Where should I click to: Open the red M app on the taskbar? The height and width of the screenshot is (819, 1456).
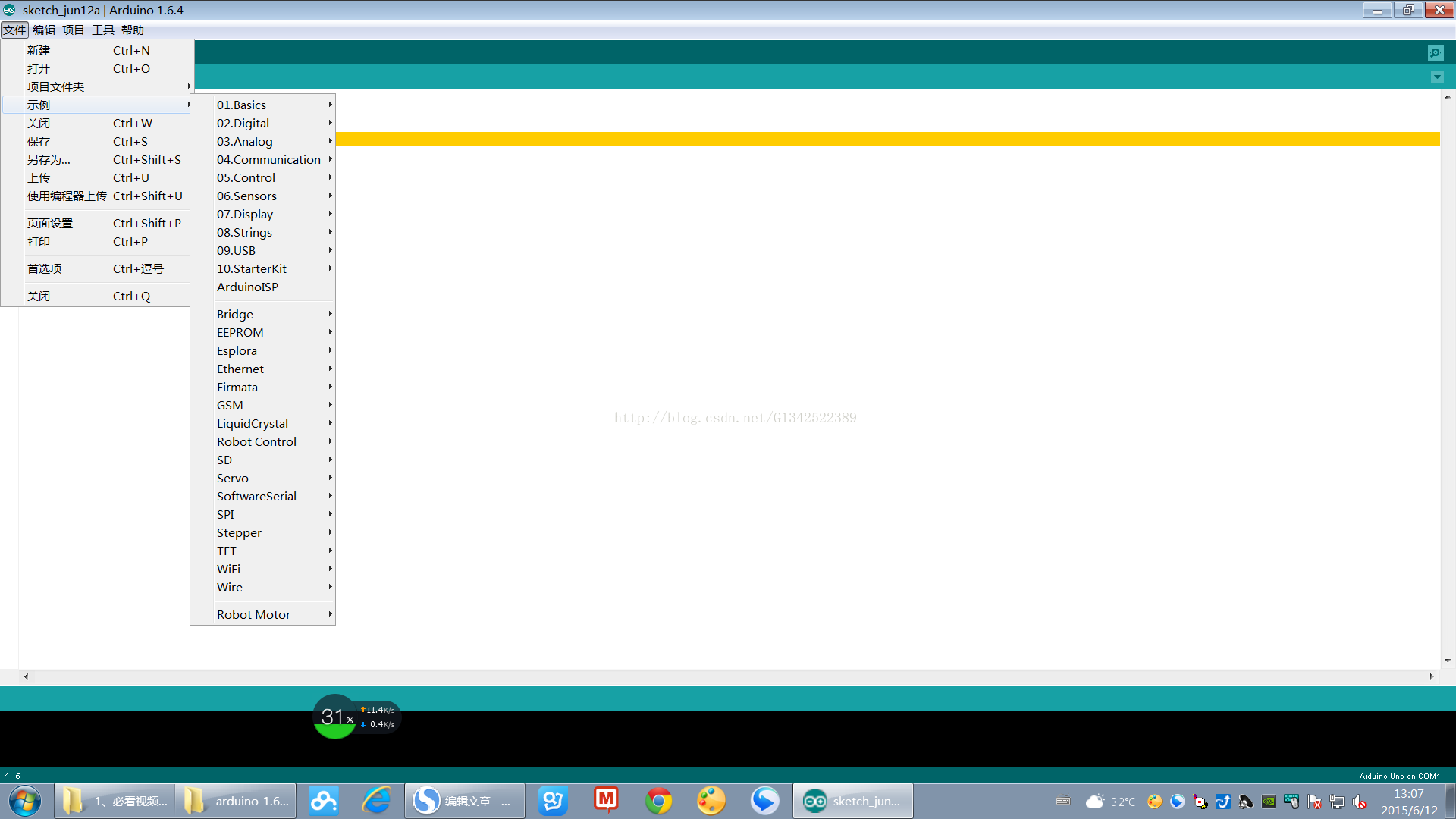click(x=606, y=800)
